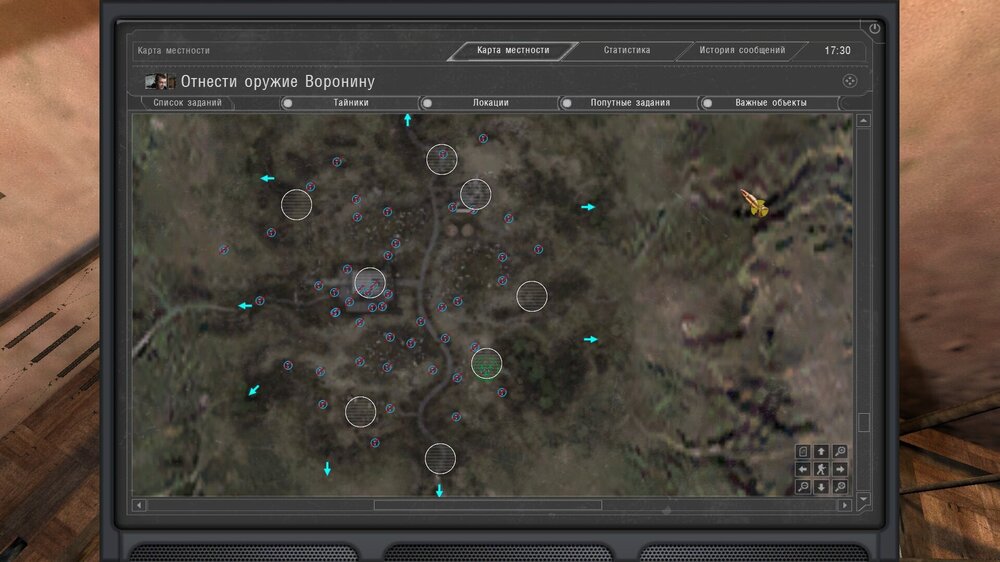The width and height of the screenshot is (1000, 562).
Task: Pan the map down with arrow button
Action: (821, 487)
